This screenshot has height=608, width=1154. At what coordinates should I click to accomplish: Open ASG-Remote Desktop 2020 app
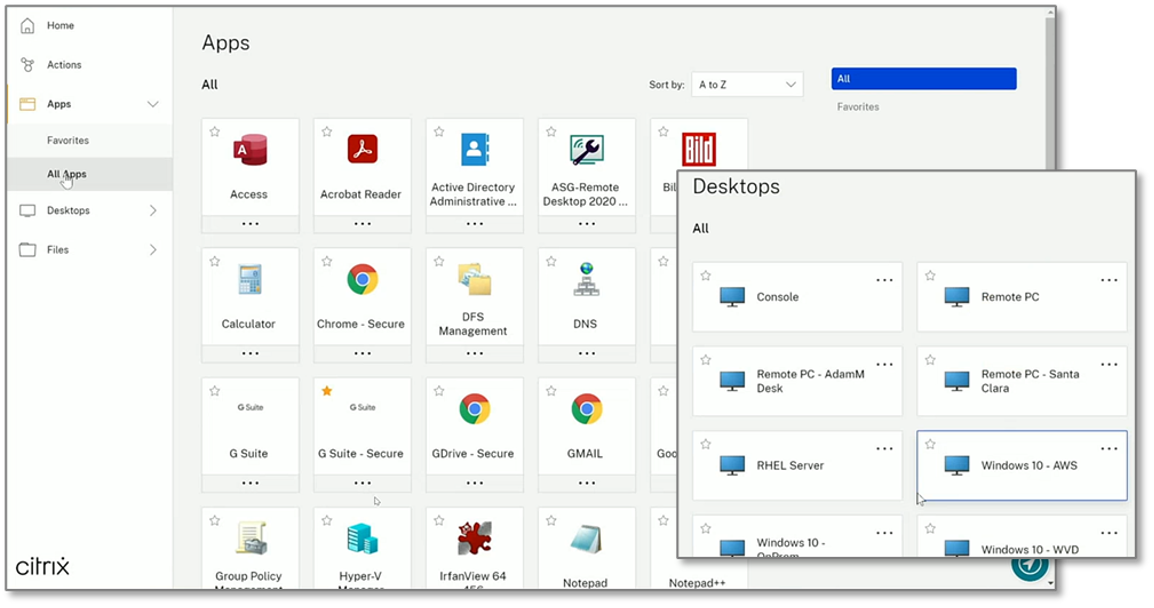[586, 151]
